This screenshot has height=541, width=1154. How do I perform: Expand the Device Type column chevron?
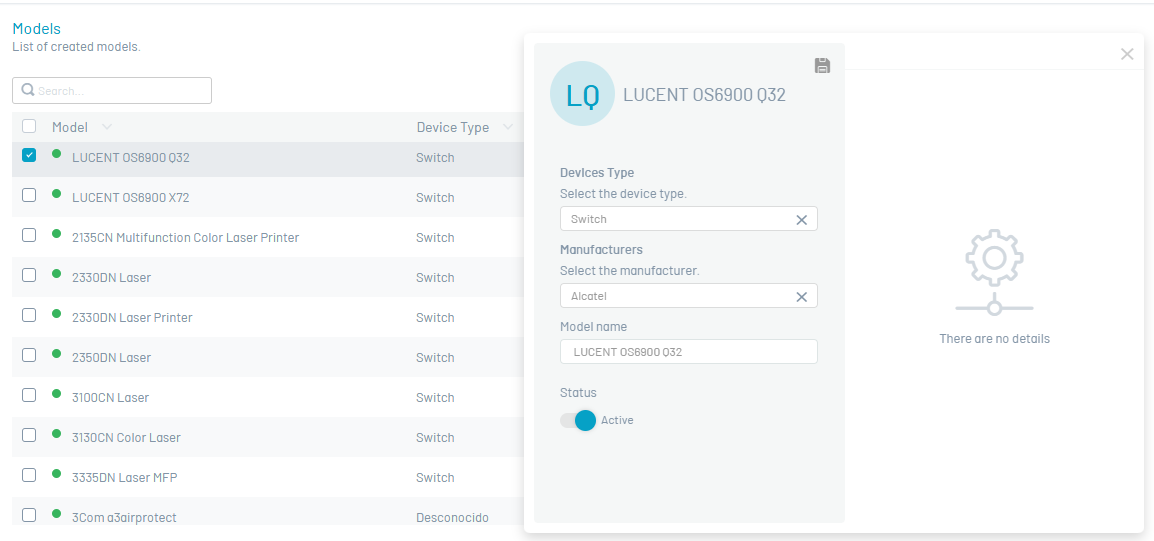point(507,127)
